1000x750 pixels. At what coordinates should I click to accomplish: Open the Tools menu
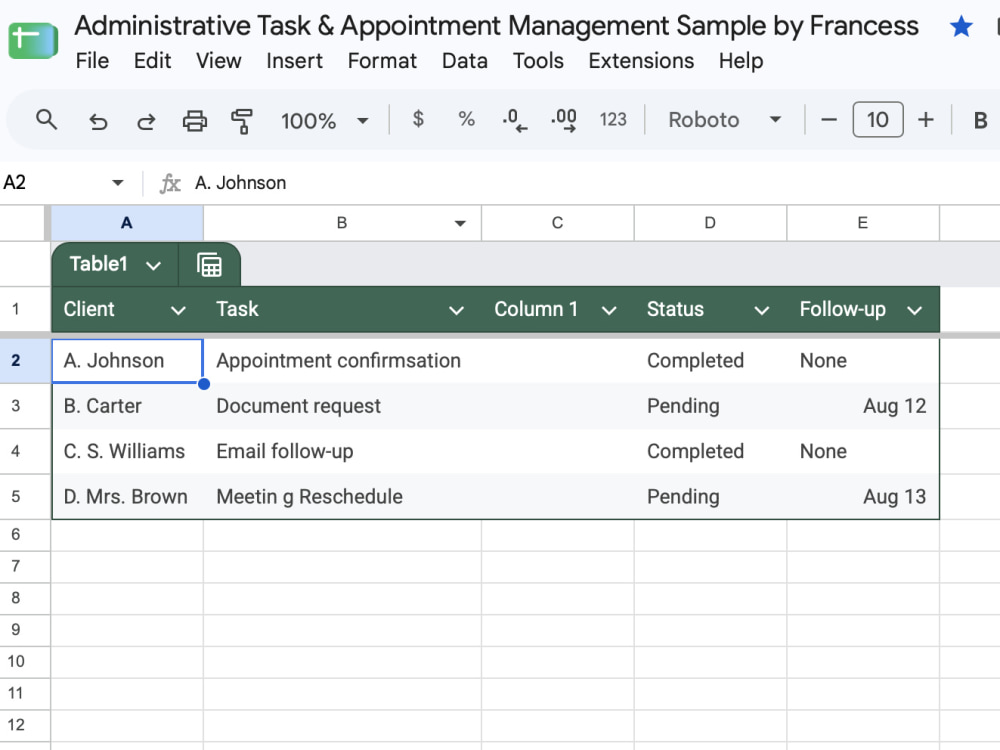tap(538, 61)
